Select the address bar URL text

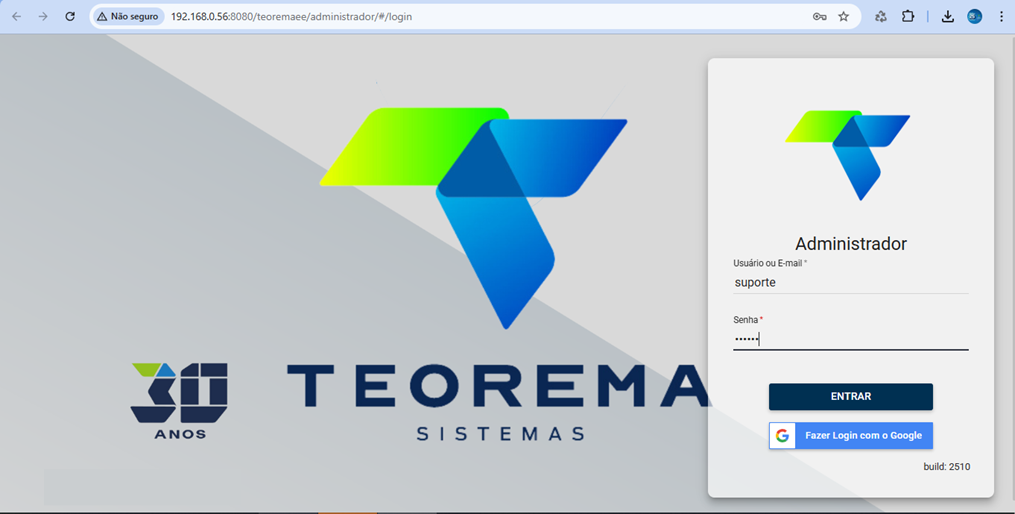pyautogui.click(x=291, y=17)
